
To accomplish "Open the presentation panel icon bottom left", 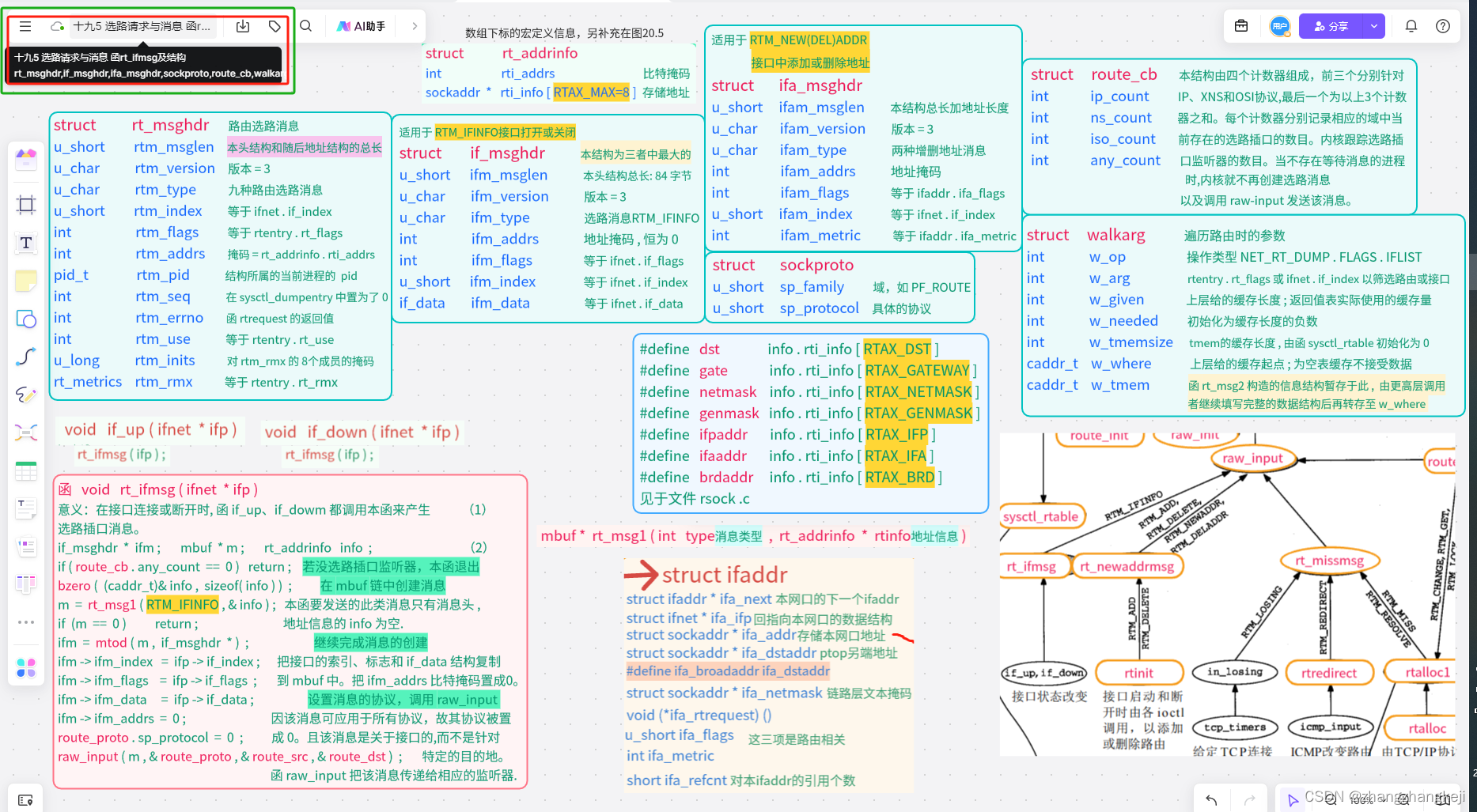I will click(x=25, y=800).
